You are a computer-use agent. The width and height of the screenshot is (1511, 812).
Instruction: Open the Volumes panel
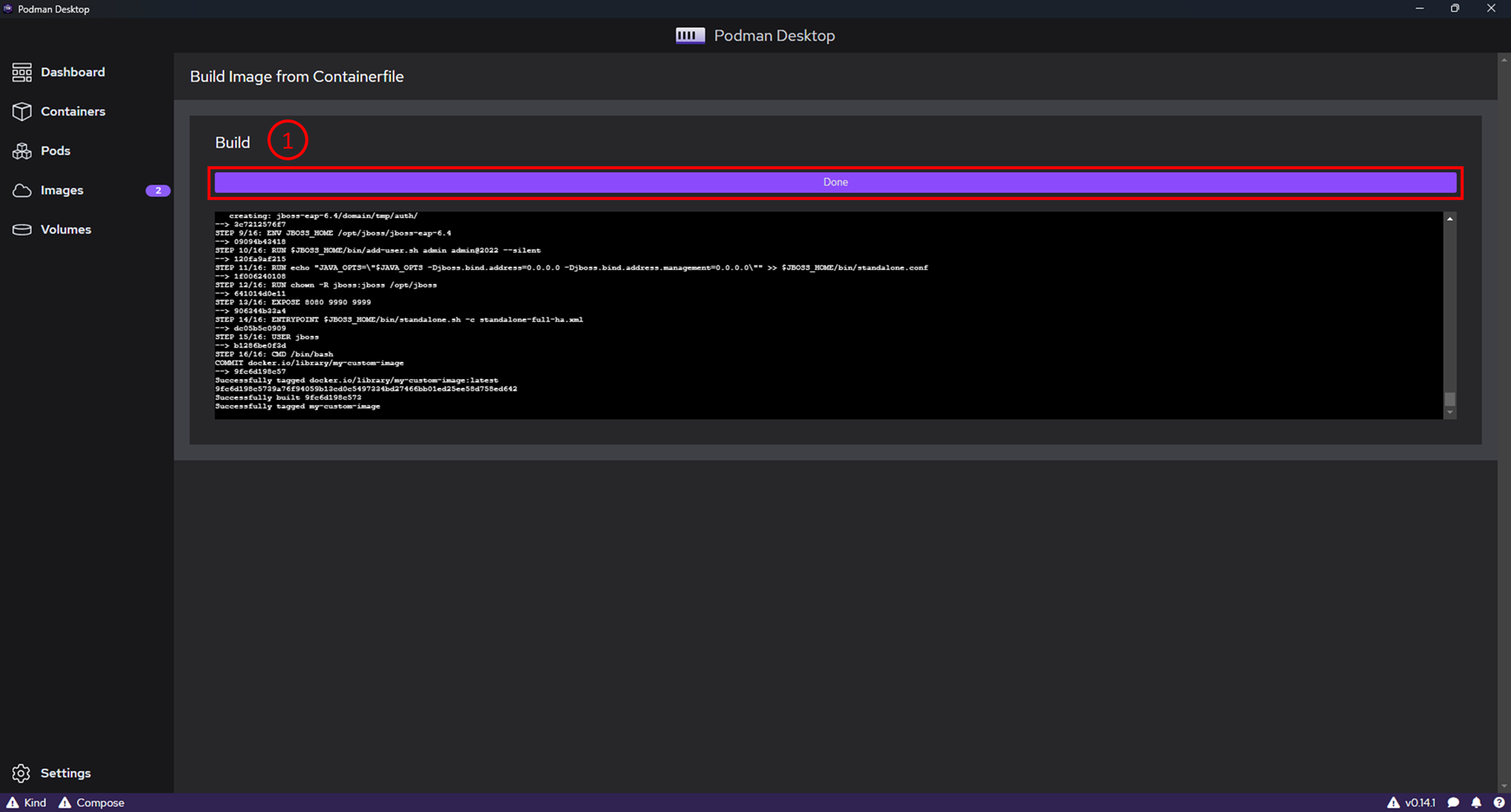click(x=66, y=229)
